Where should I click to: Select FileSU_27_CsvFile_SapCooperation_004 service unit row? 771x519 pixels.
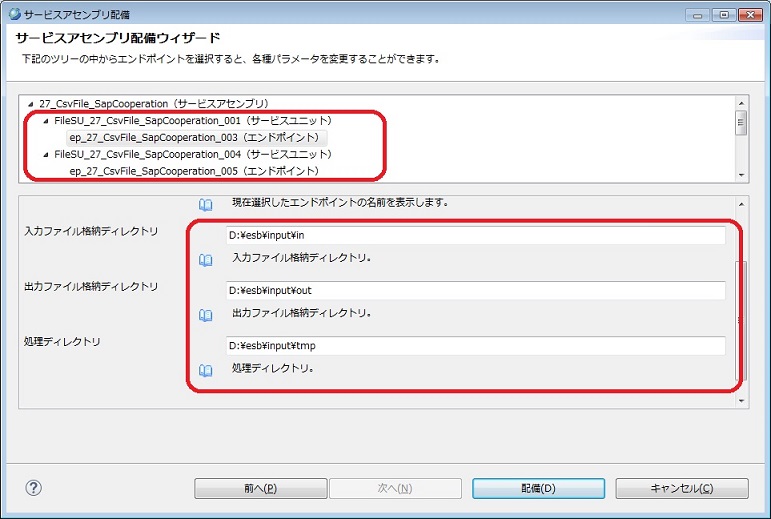(x=193, y=154)
